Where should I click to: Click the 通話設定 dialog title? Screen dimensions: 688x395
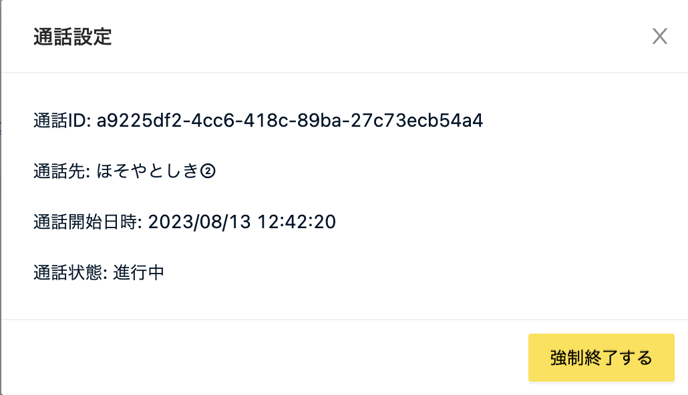coord(73,36)
